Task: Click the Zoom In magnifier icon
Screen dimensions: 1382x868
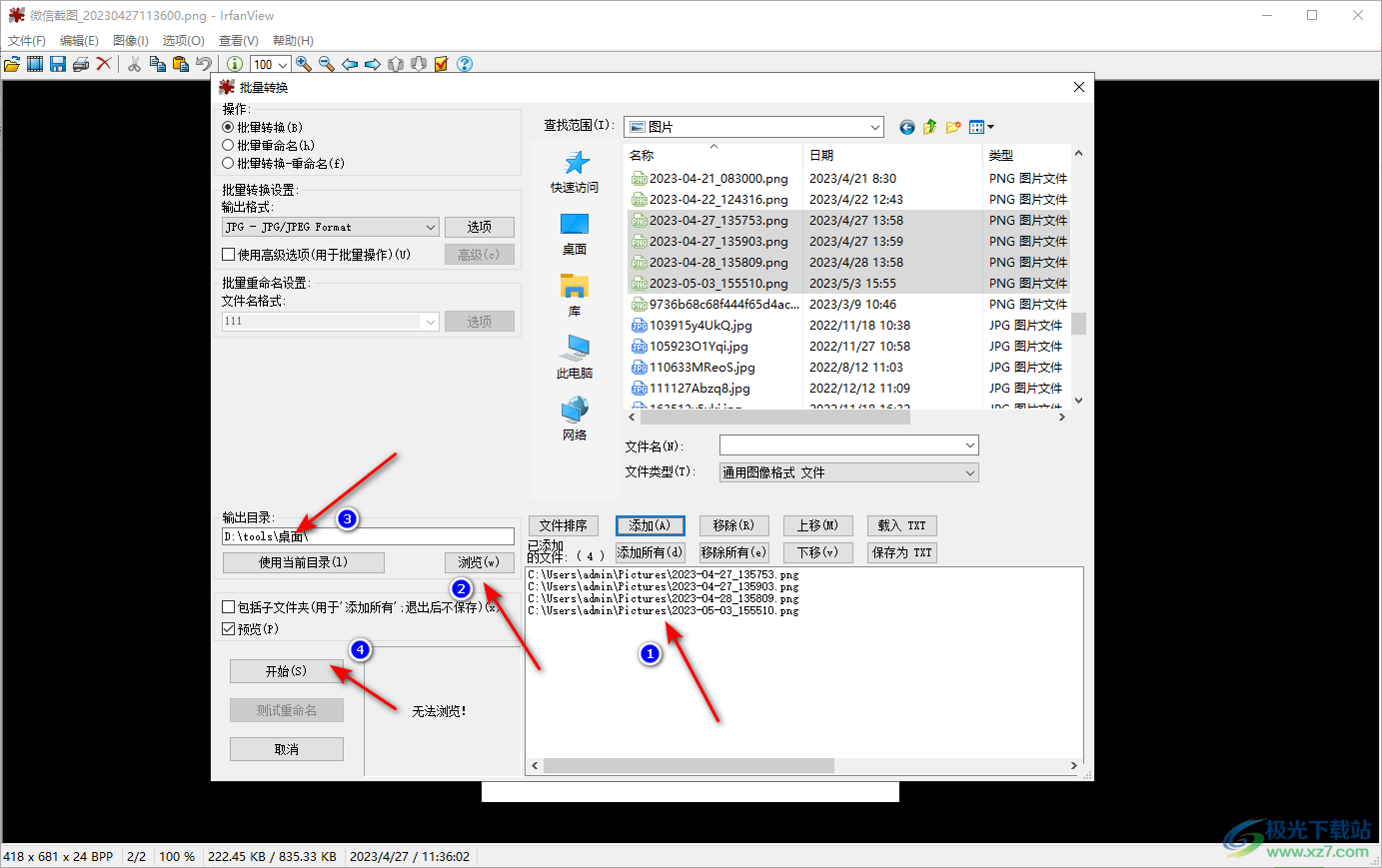Action: click(x=304, y=64)
